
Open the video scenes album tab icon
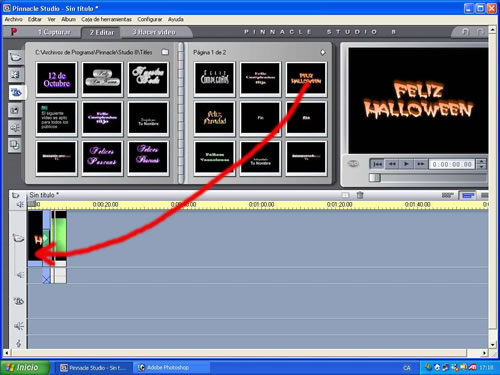pyautogui.click(x=15, y=57)
